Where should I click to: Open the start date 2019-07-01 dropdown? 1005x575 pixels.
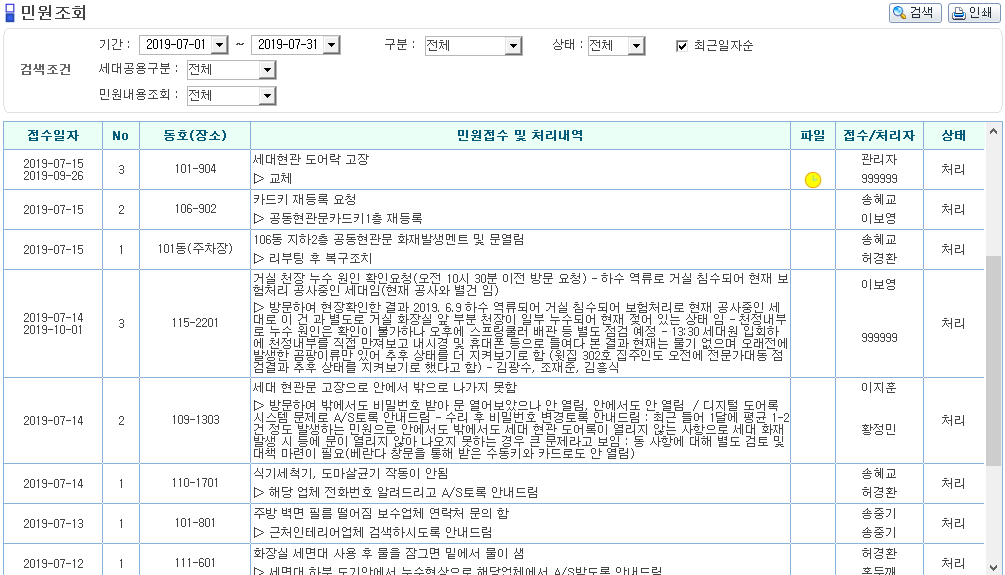pos(220,45)
